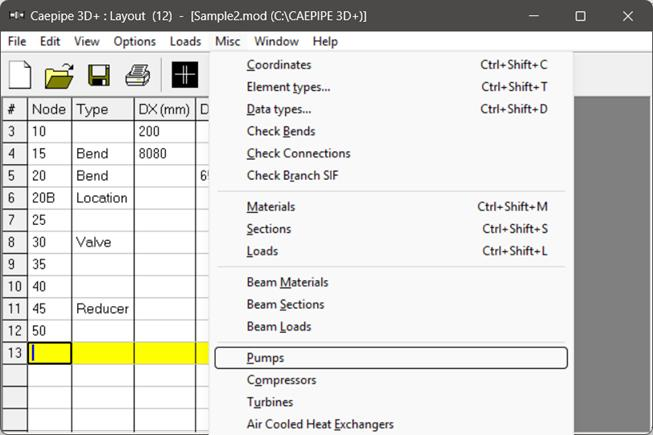Click the Caepipe application icon in title bar
The height and width of the screenshot is (435, 653).
pos(17,16)
